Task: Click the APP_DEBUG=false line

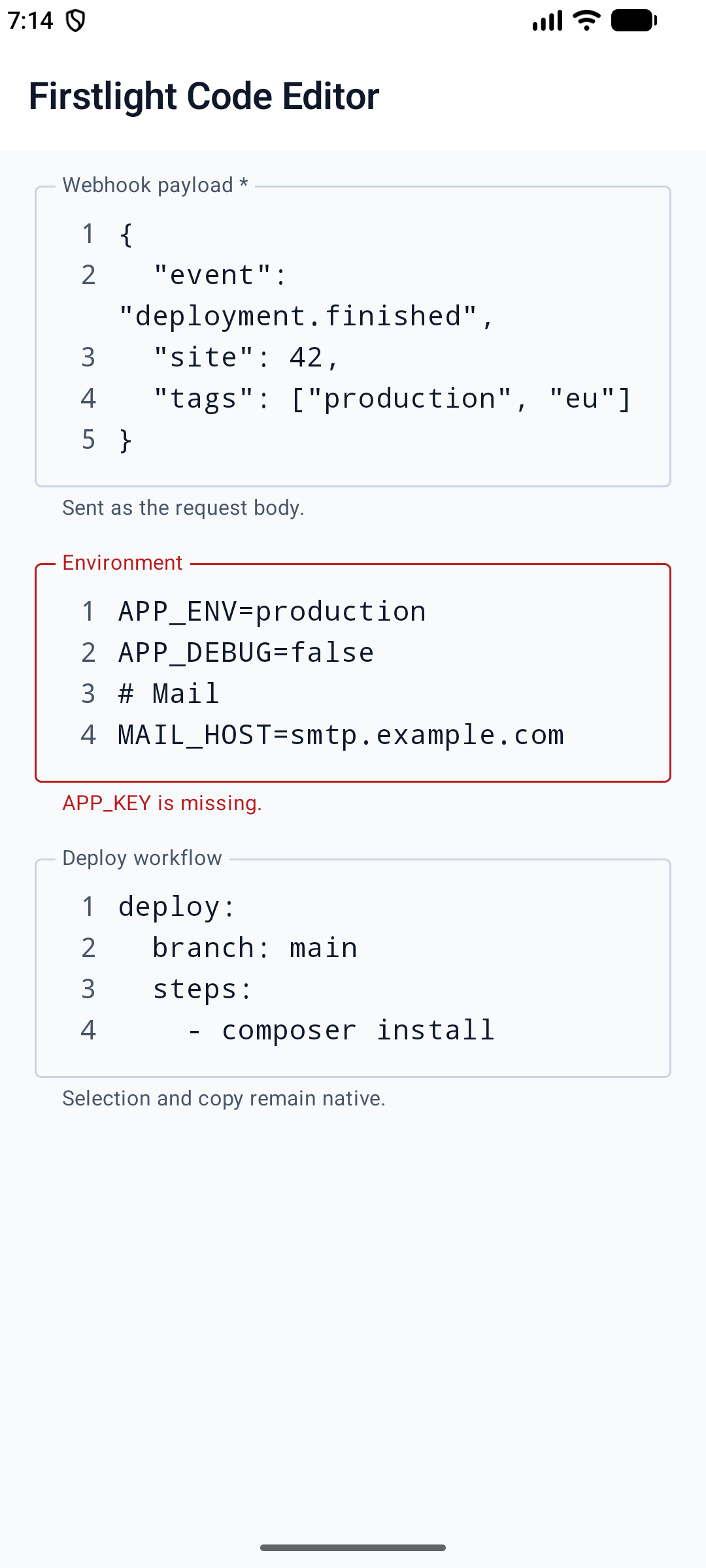Action: pos(246,653)
